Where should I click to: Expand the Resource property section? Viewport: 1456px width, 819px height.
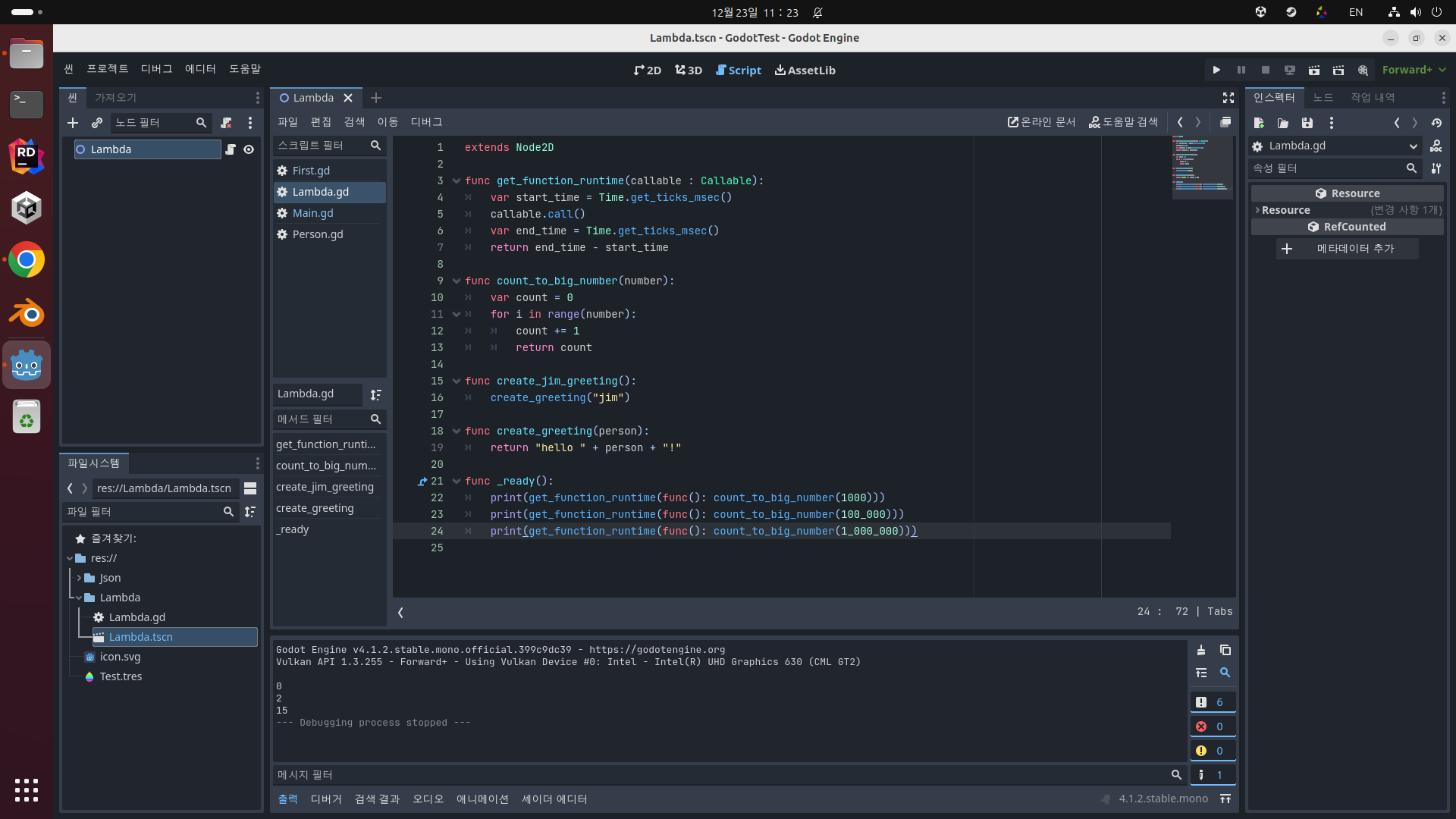pos(1257,210)
